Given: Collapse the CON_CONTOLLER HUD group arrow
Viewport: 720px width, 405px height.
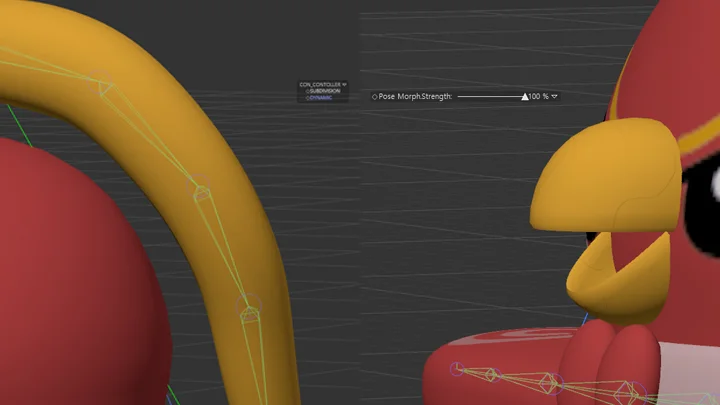Looking at the screenshot, I should point(344,84).
